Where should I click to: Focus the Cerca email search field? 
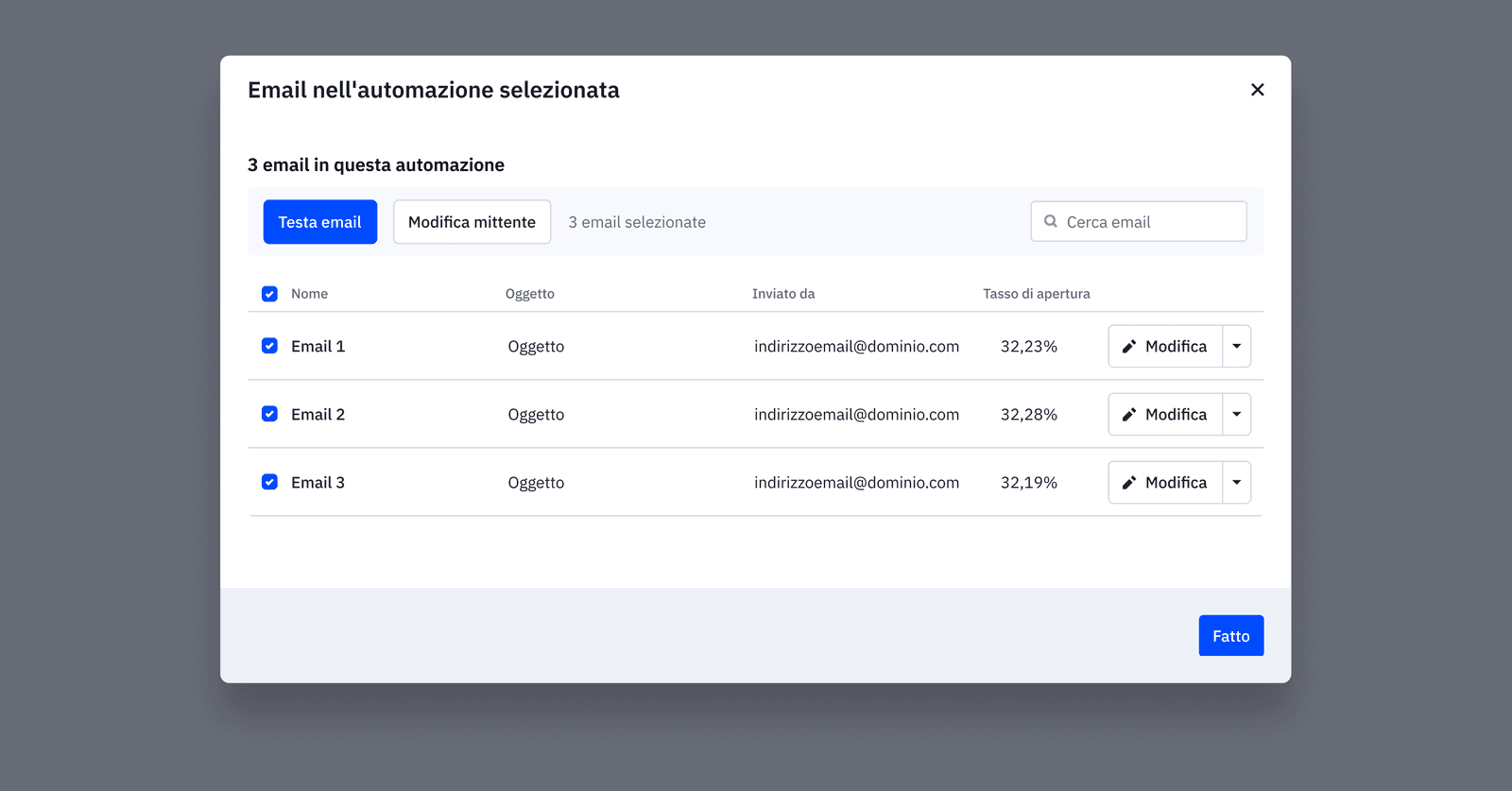(1148, 222)
